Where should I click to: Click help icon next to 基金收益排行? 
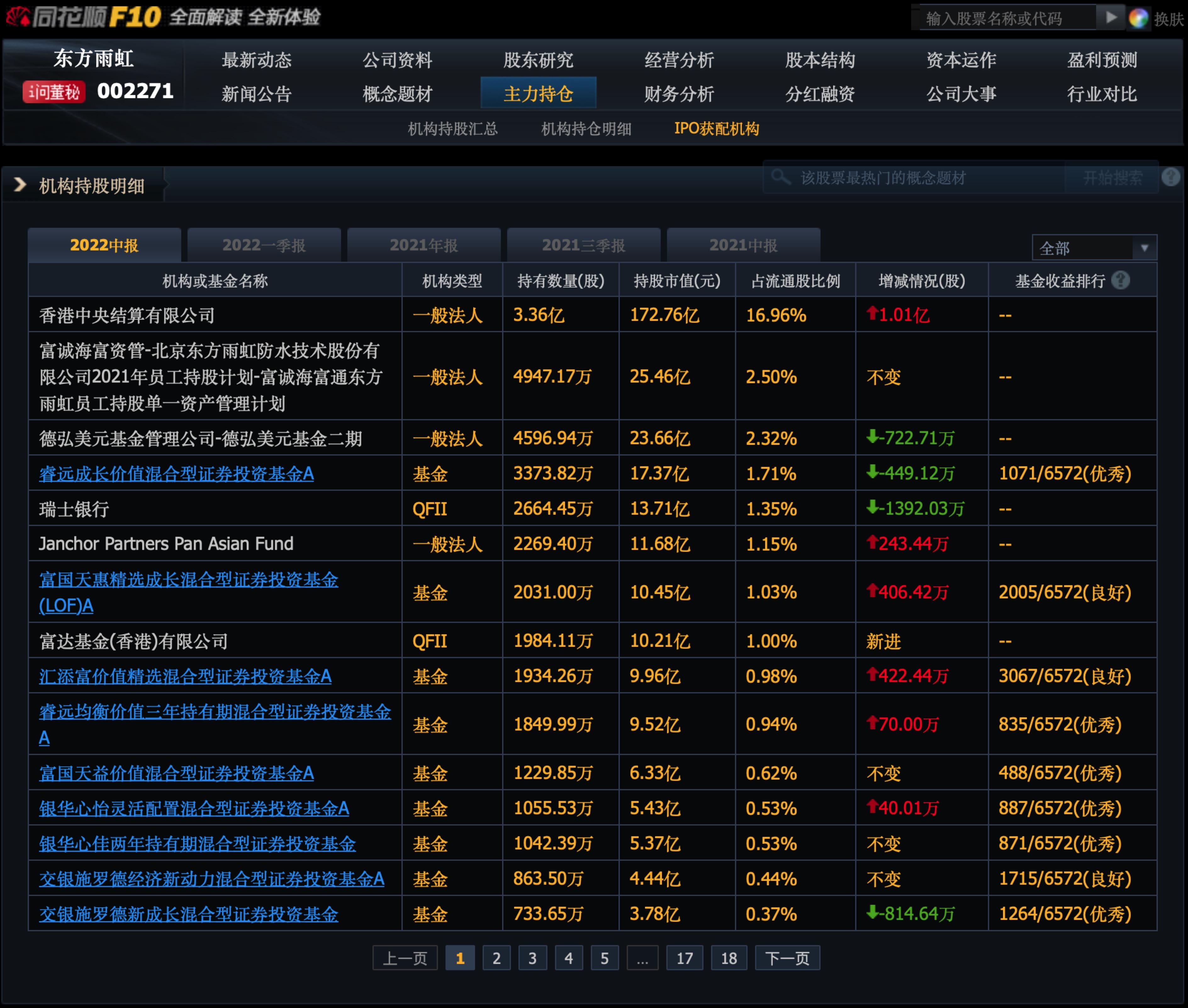point(1121,281)
